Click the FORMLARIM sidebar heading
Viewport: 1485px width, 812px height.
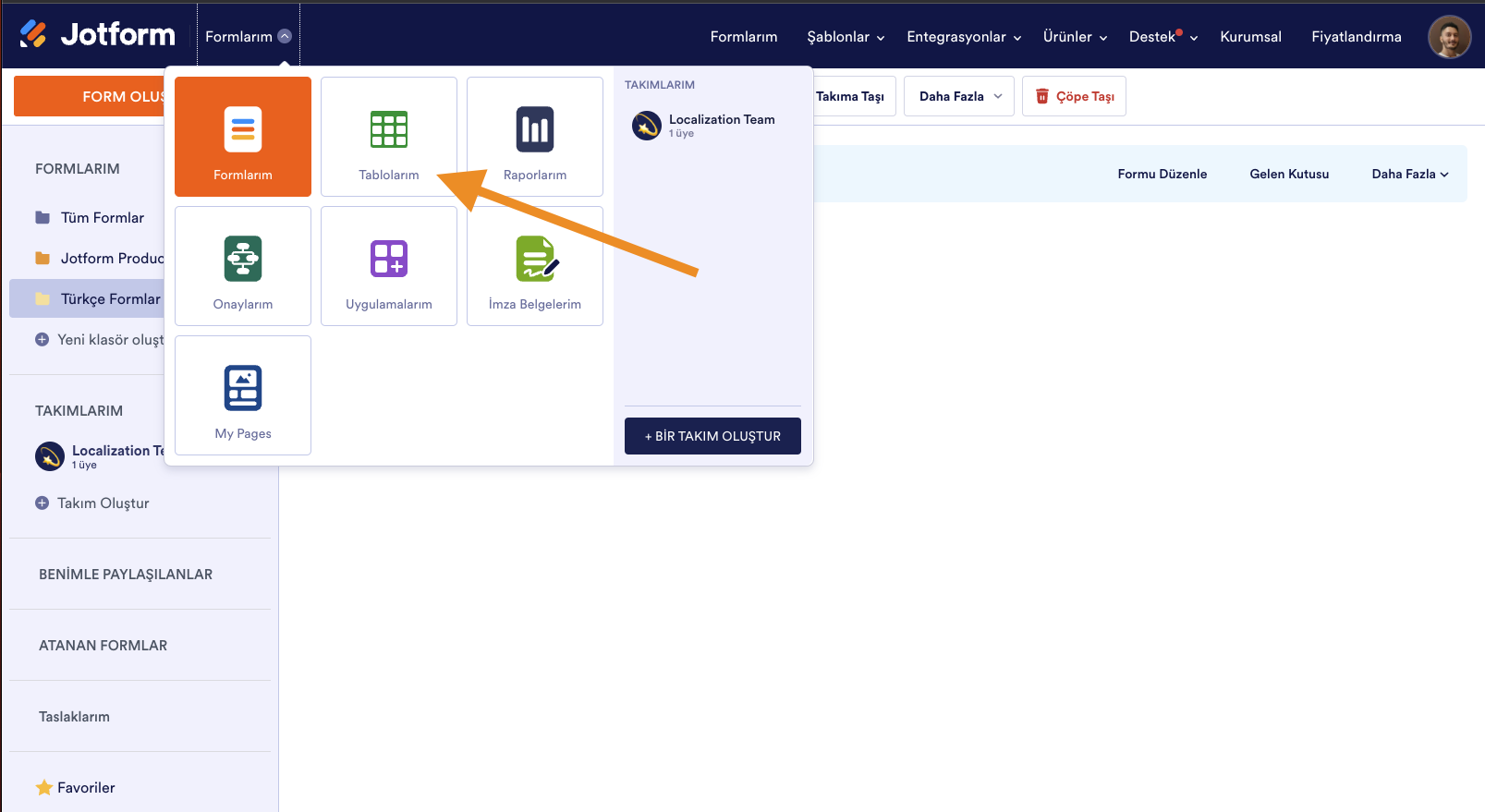[78, 168]
